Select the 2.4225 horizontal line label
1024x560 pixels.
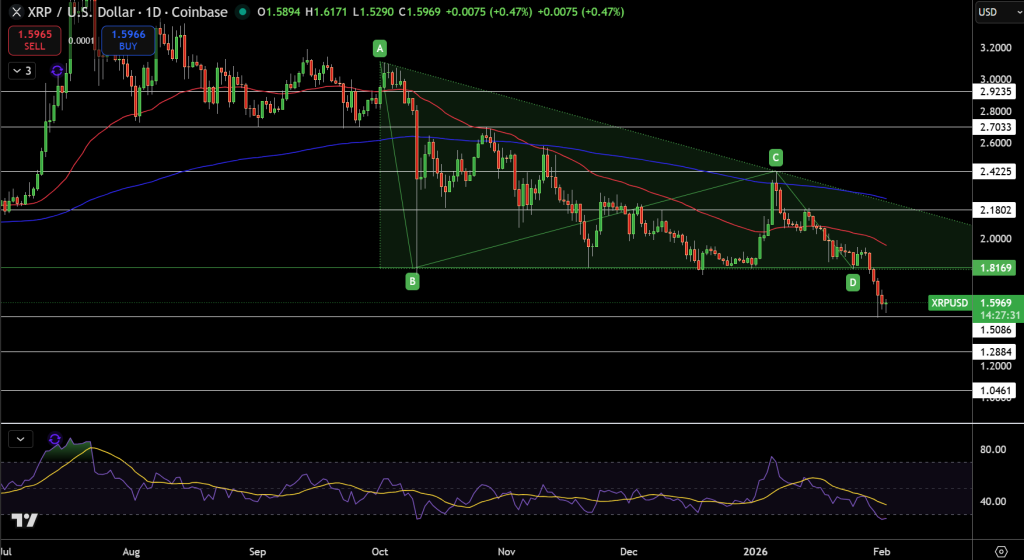(x=997, y=172)
